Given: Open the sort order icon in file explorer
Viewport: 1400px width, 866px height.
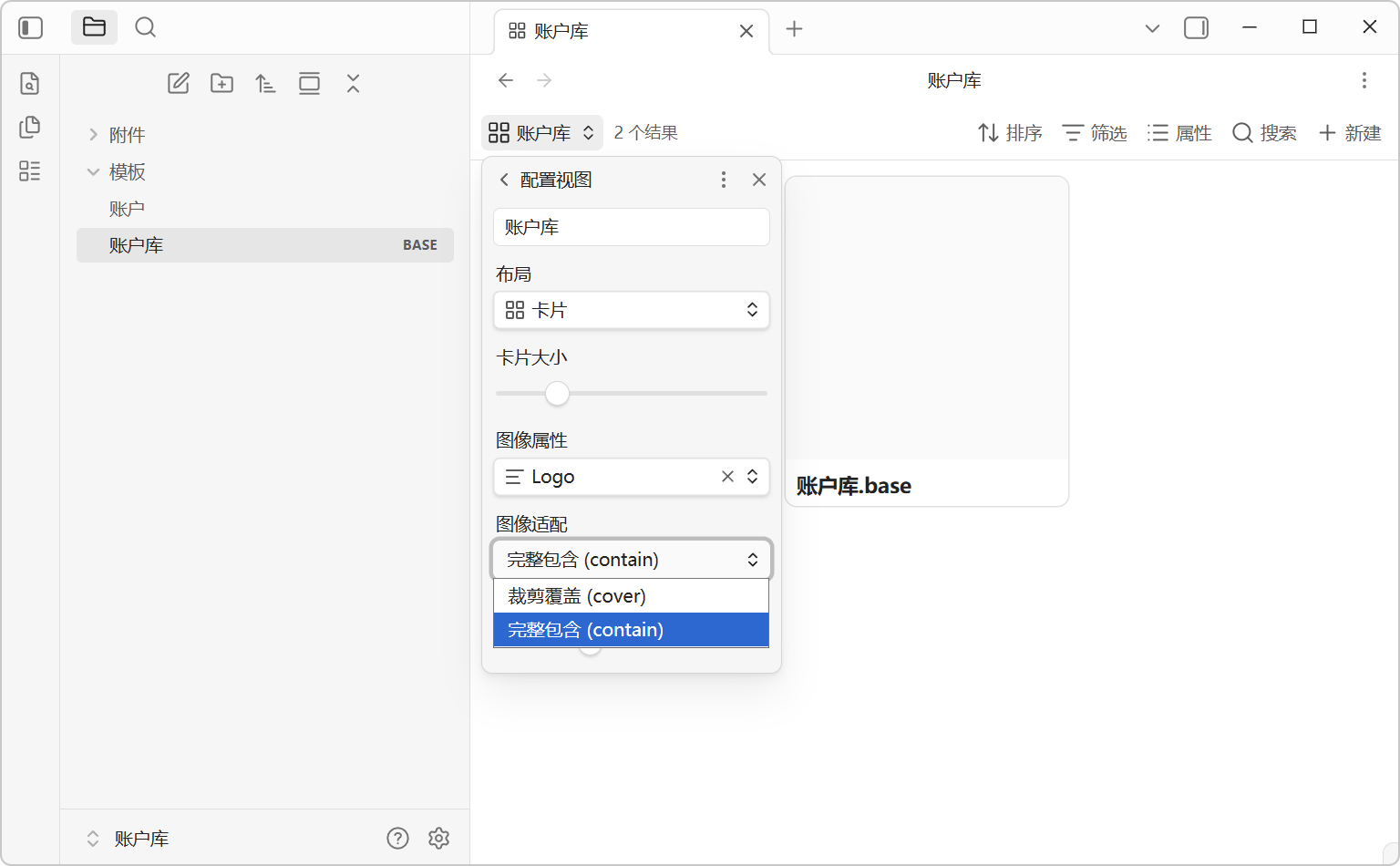Looking at the screenshot, I should 265,84.
